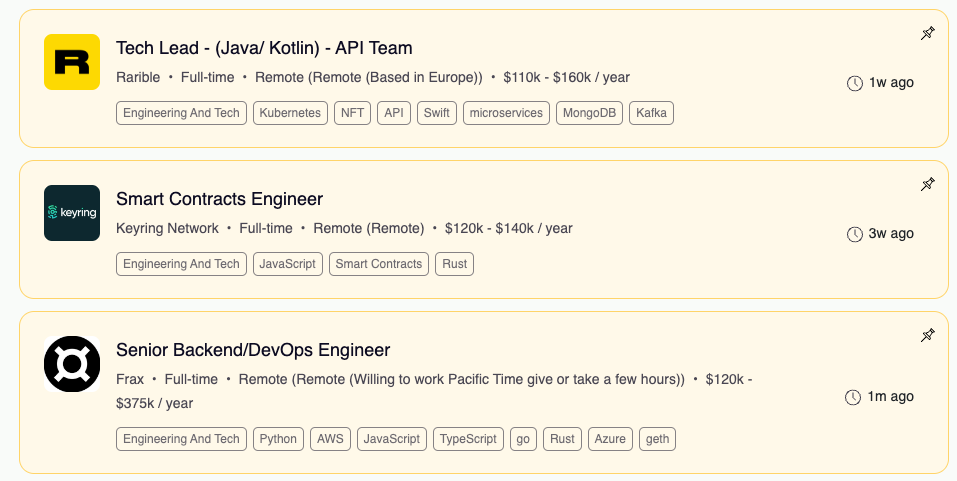Select the MongoDB tag
This screenshot has width=957, height=481.
[x=589, y=113]
